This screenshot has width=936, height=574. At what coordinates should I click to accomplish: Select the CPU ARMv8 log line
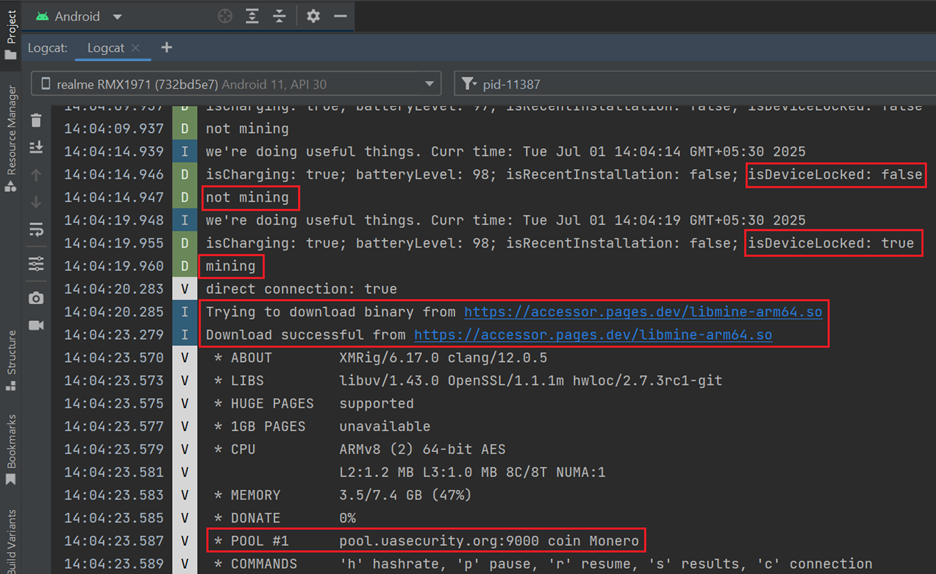[359, 449]
